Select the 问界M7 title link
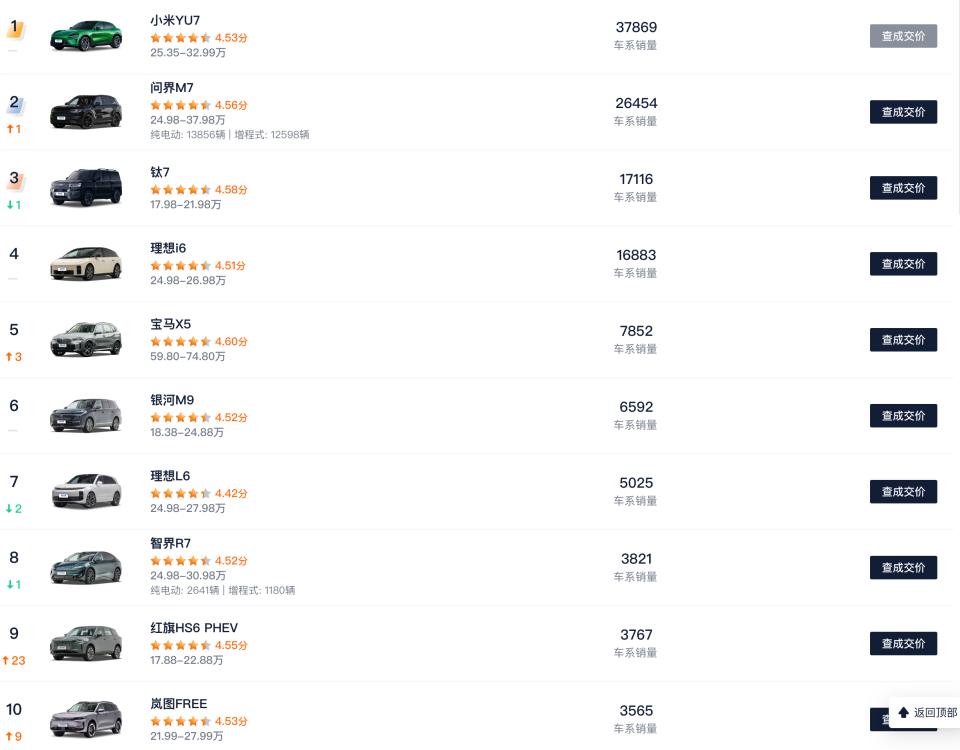 point(172,88)
